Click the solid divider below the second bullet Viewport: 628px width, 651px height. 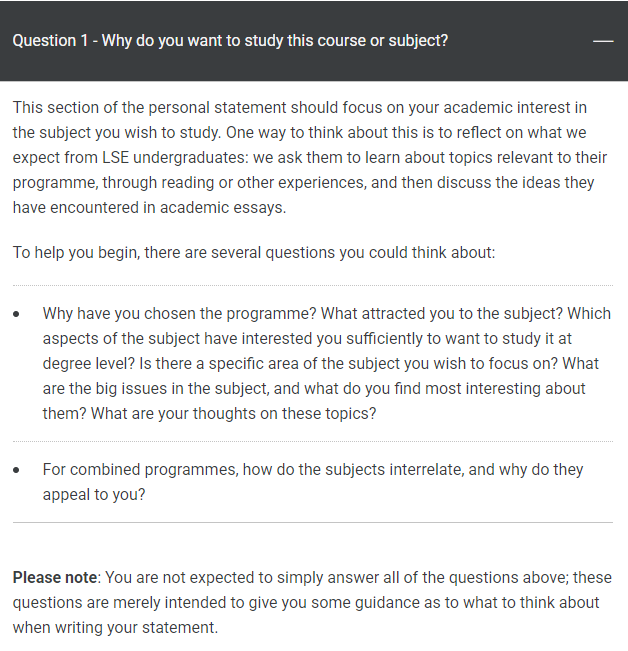click(x=312, y=522)
